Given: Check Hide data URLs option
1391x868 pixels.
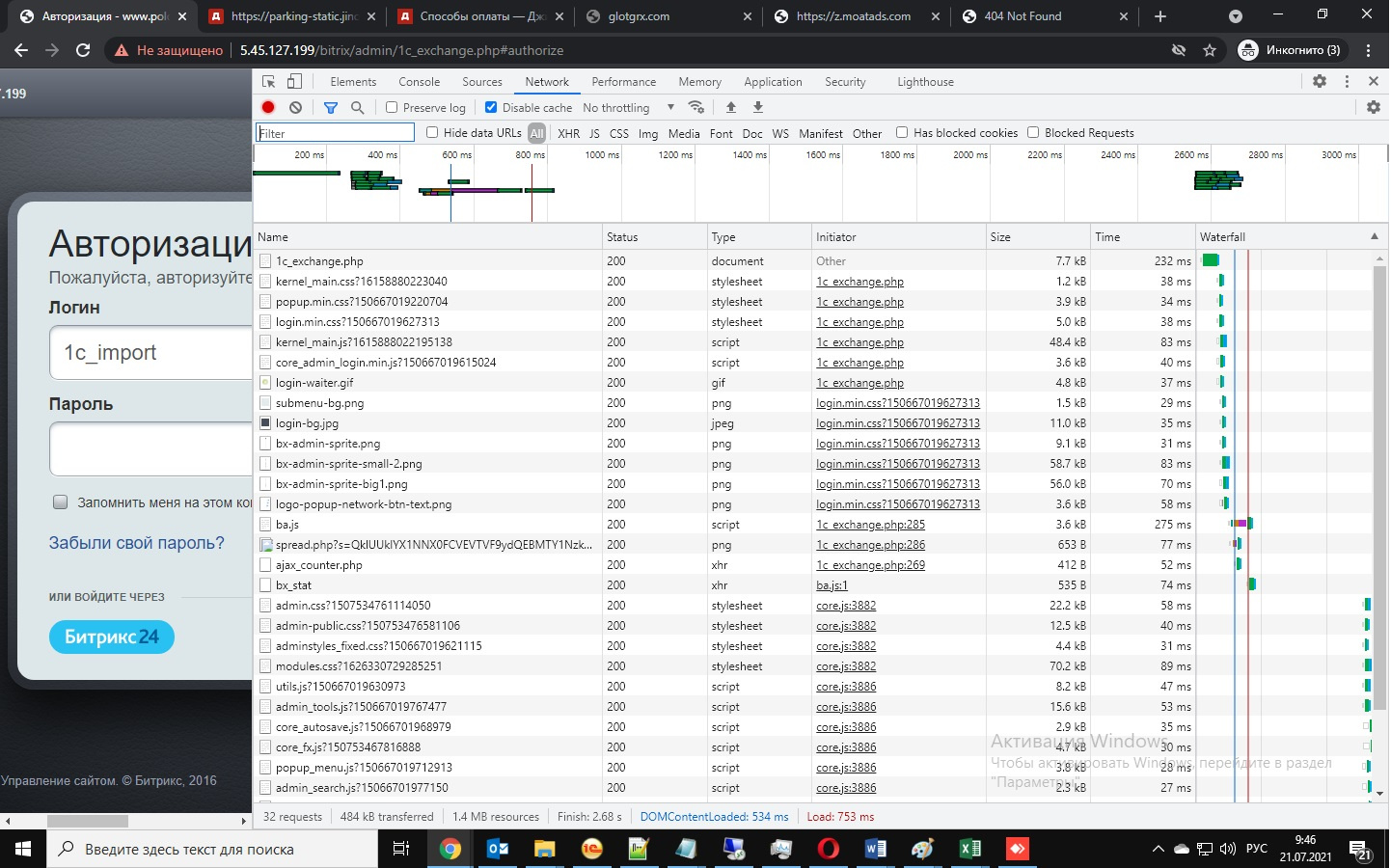Looking at the screenshot, I should tap(432, 132).
